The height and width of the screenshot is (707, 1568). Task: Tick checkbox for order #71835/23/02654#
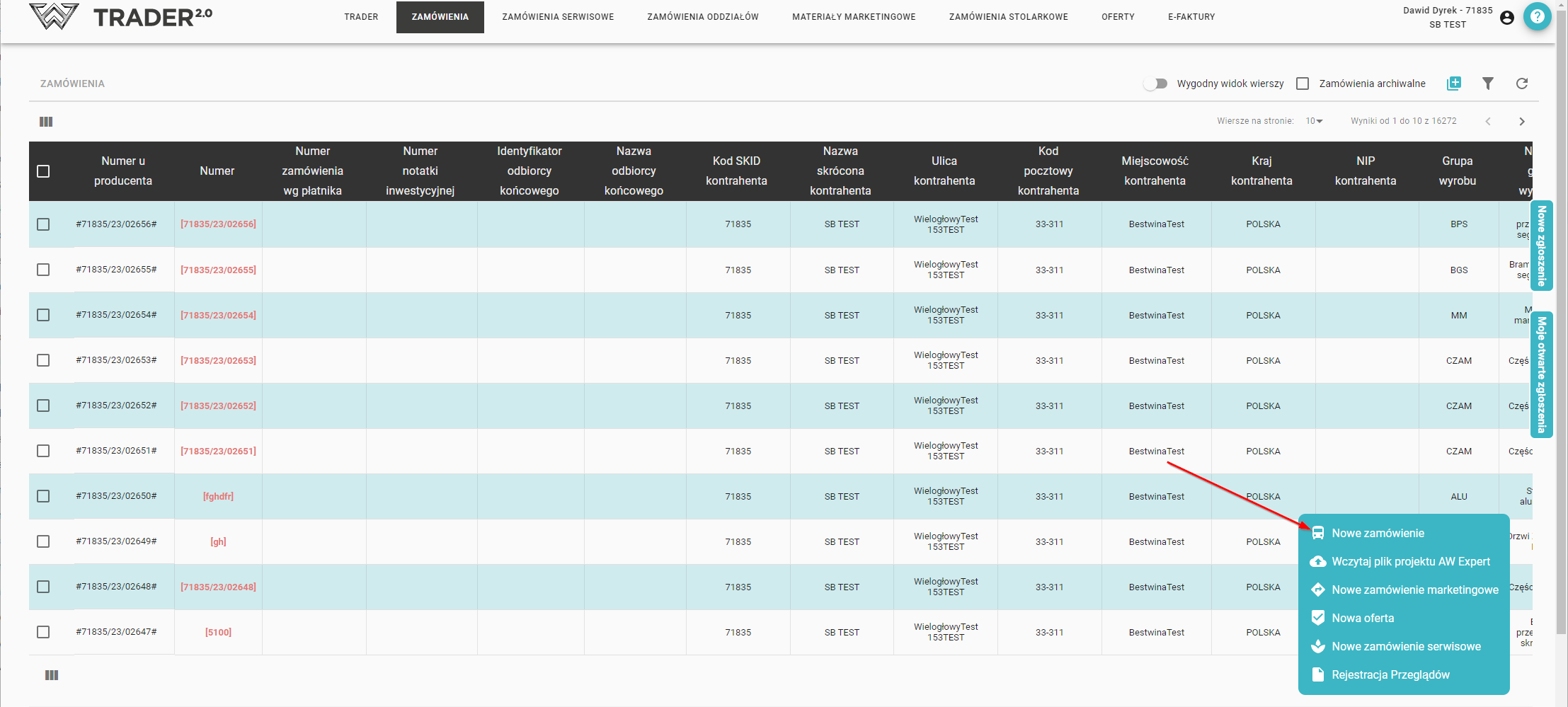(43, 315)
